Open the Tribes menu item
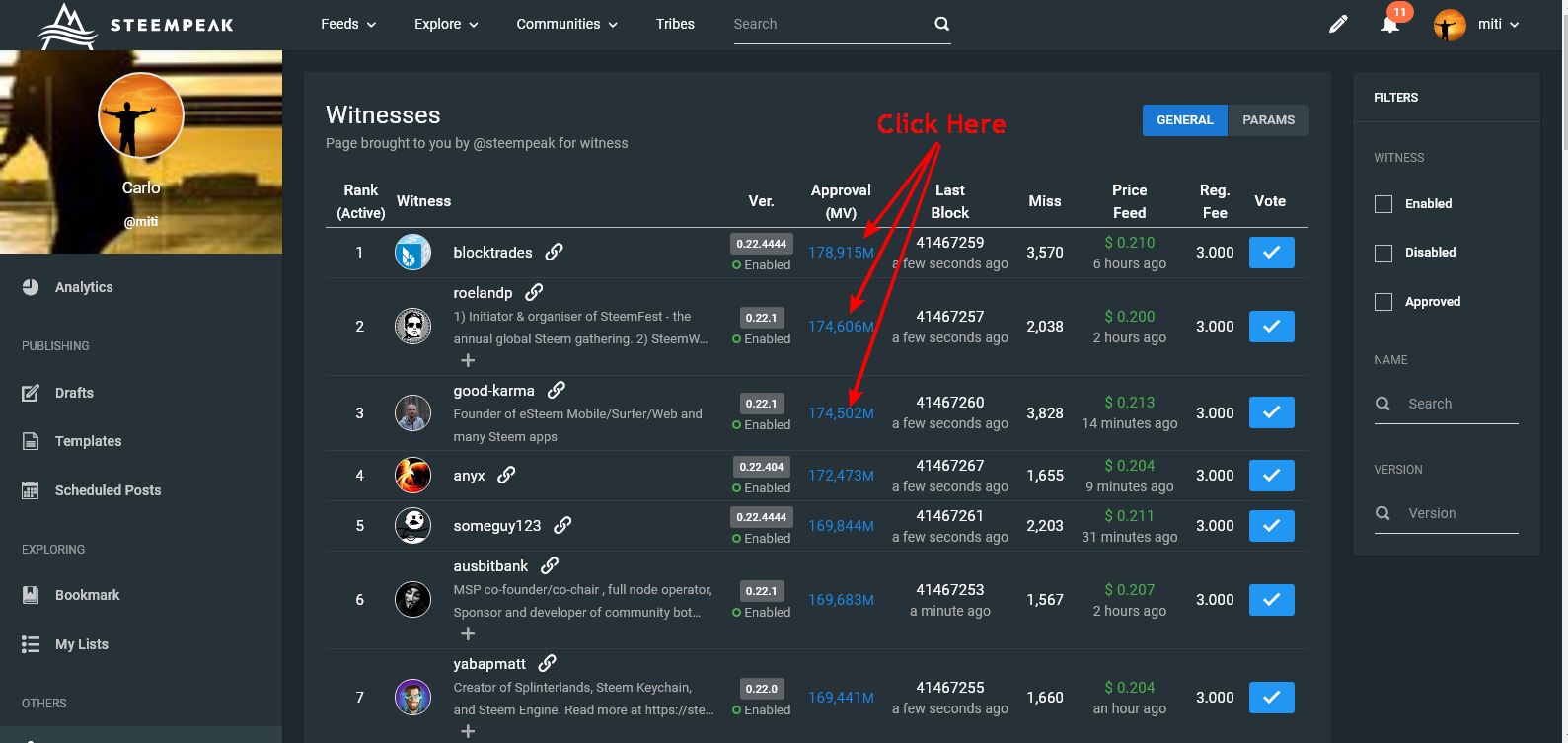Screen dimensions: 1568x743 coord(675,24)
